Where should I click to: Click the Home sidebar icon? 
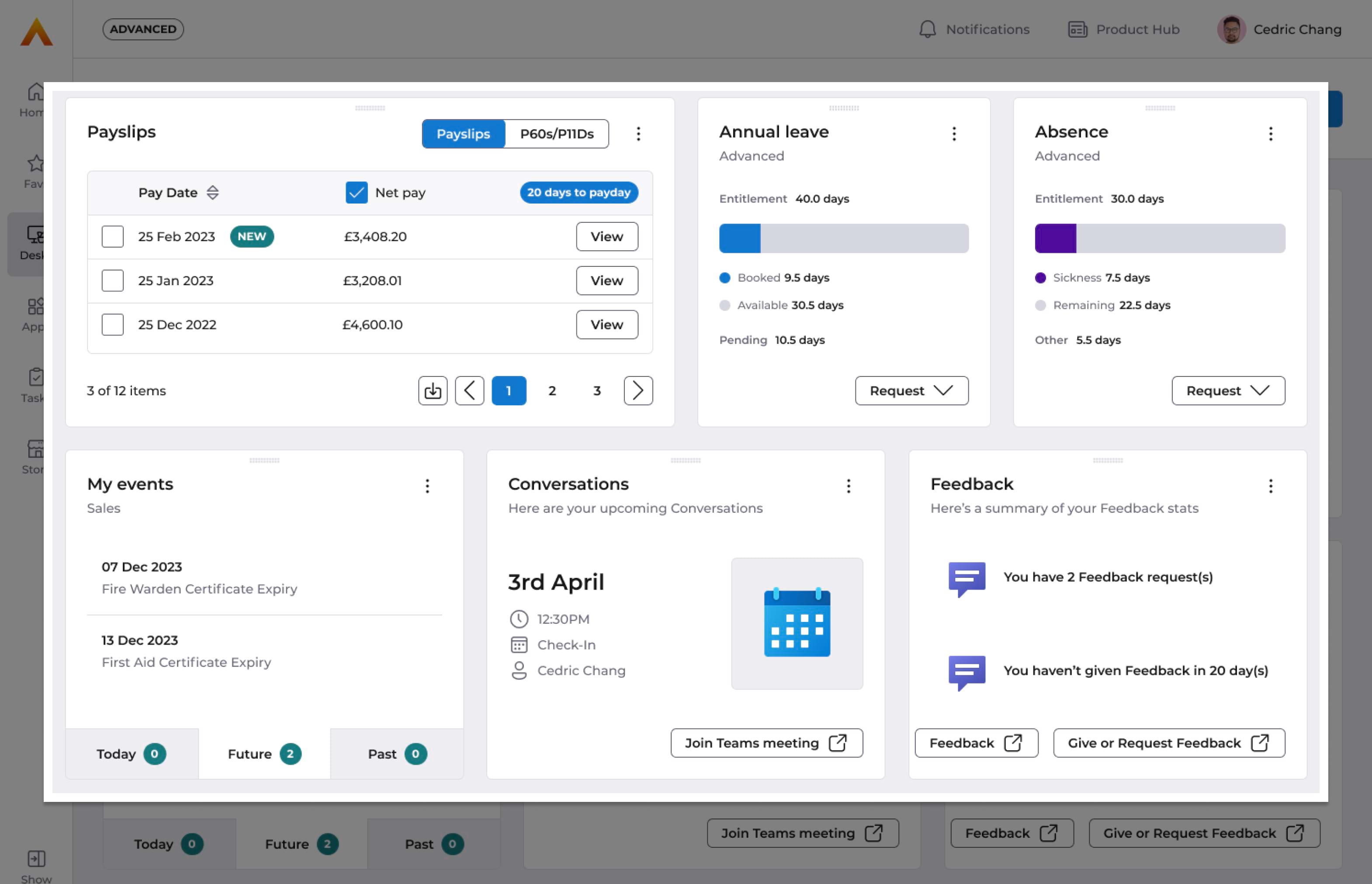click(35, 91)
